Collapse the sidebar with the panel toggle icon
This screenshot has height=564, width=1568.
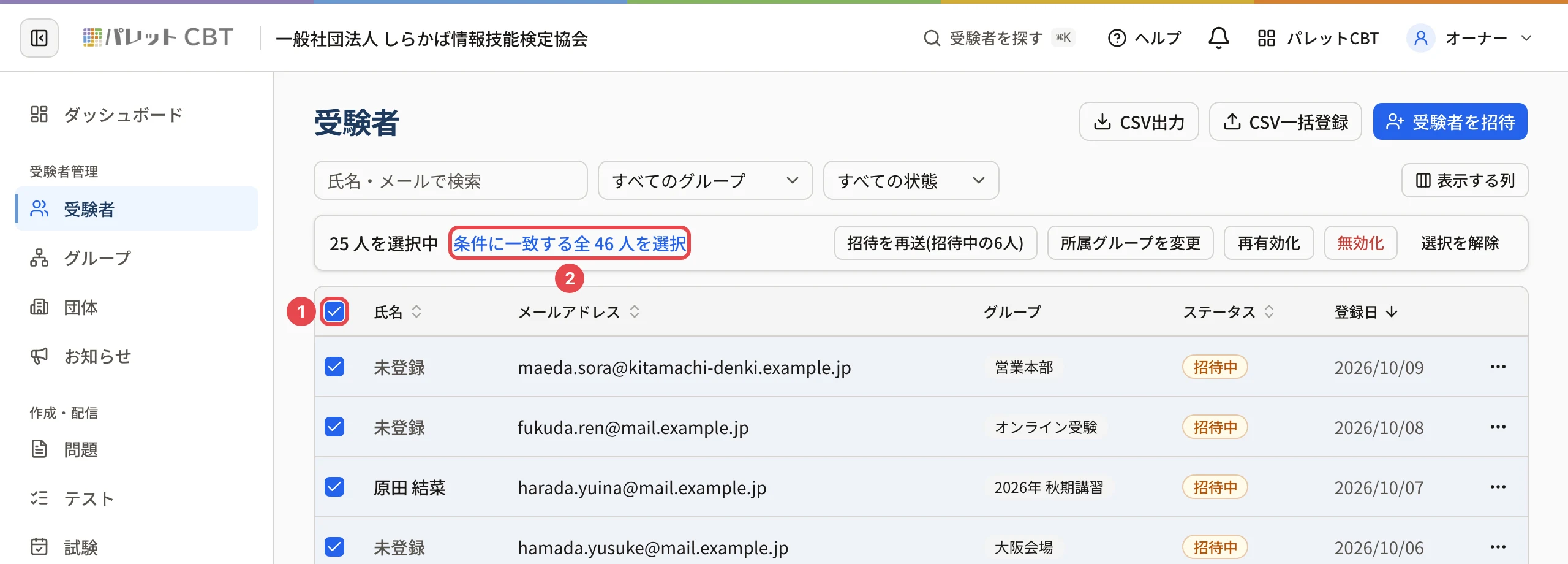[39, 38]
